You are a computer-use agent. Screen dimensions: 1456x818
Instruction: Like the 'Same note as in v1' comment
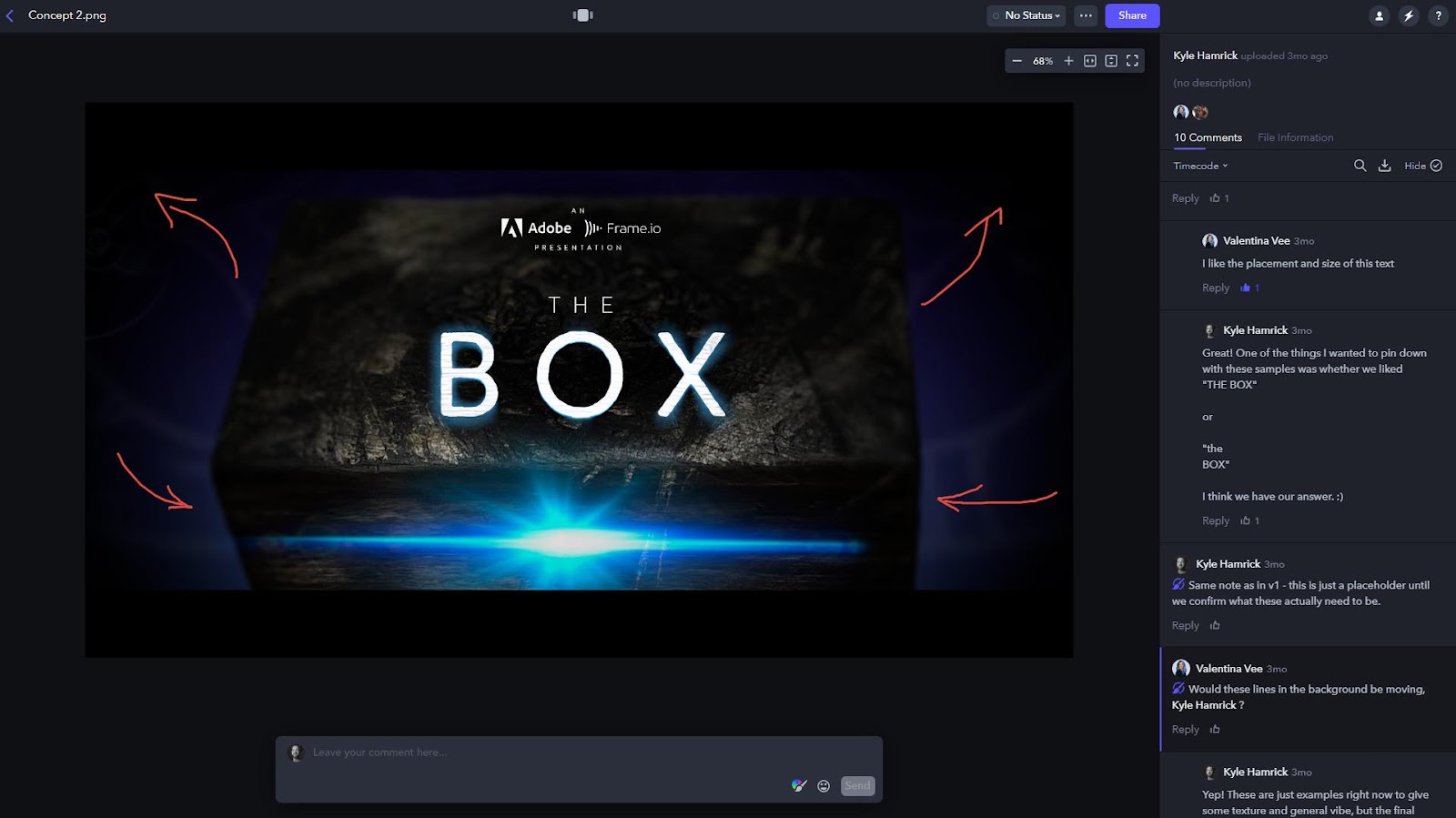point(1215,625)
